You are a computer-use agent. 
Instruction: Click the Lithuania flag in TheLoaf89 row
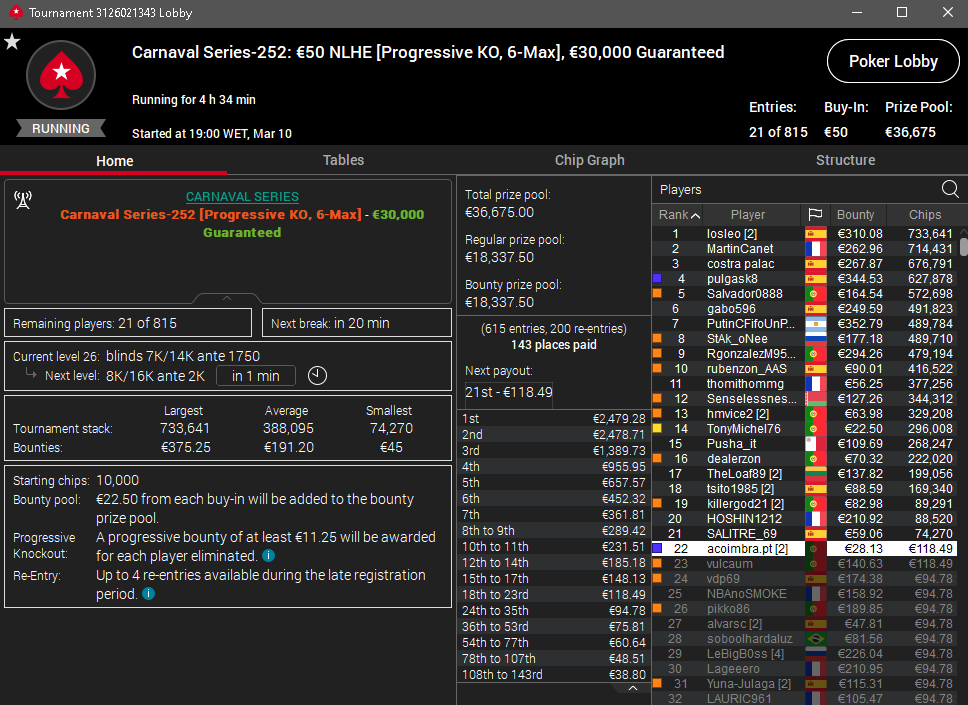pos(816,474)
